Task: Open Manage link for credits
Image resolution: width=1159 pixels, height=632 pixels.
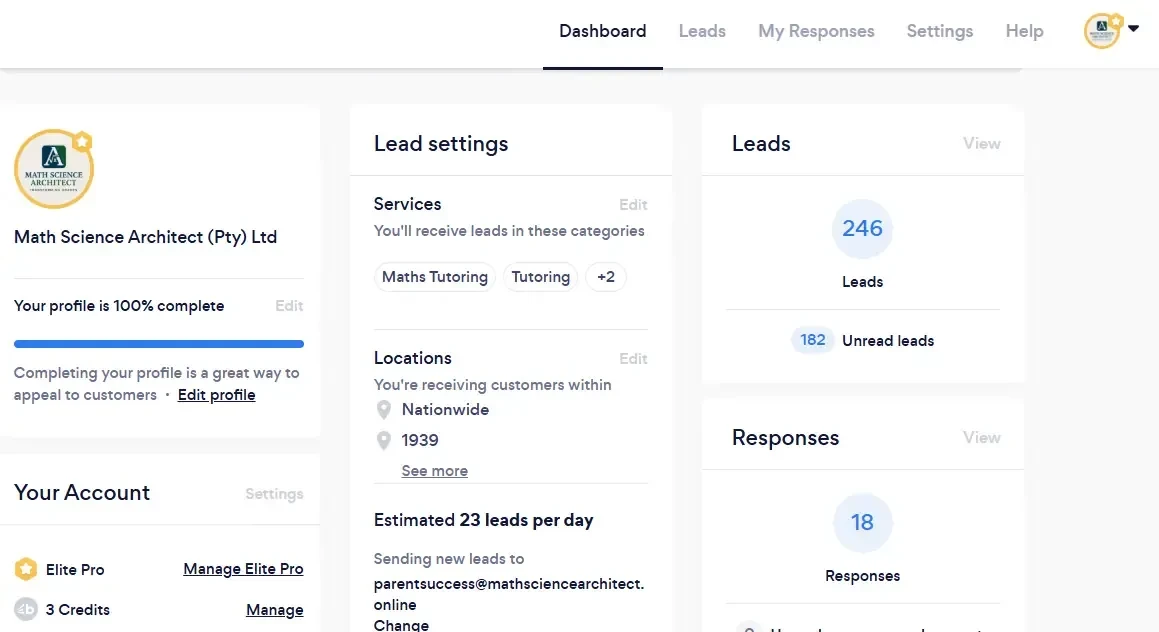Action: [x=274, y=610]
